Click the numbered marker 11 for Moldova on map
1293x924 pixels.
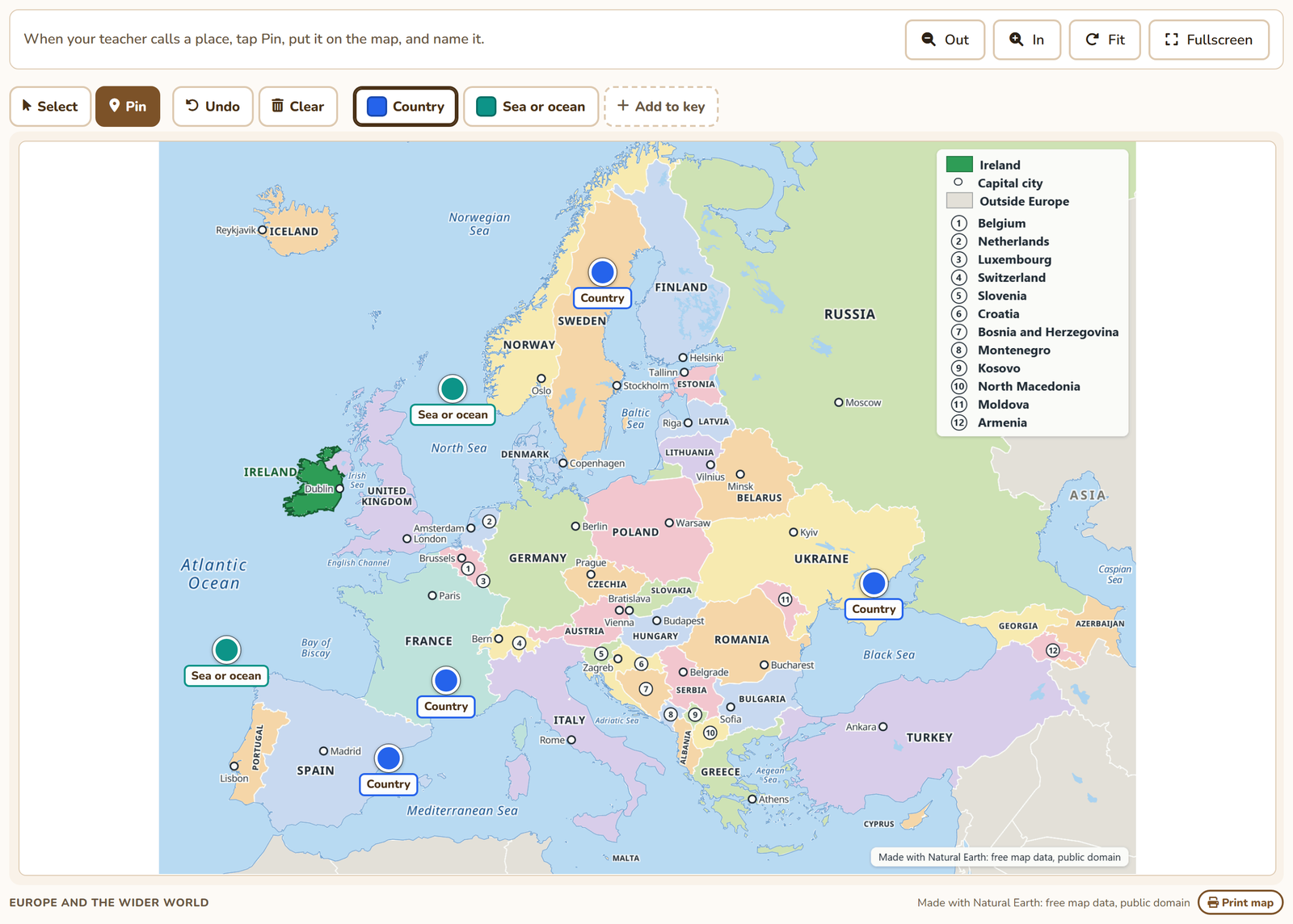click(x=785, y=599)
